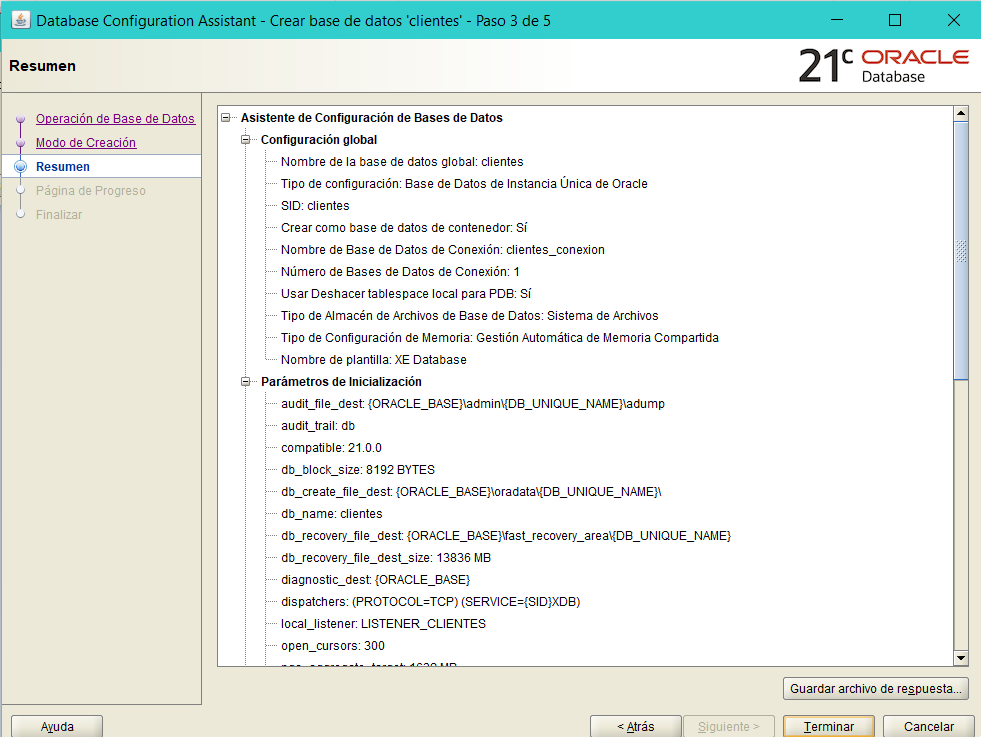981x737 pixels.
Task: Minimize the Database Configuration Assistant window
Action: coord(836,20)
